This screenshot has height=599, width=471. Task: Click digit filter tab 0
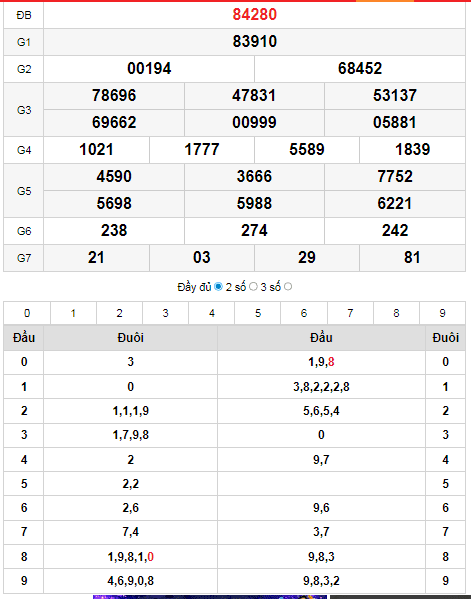27,313
